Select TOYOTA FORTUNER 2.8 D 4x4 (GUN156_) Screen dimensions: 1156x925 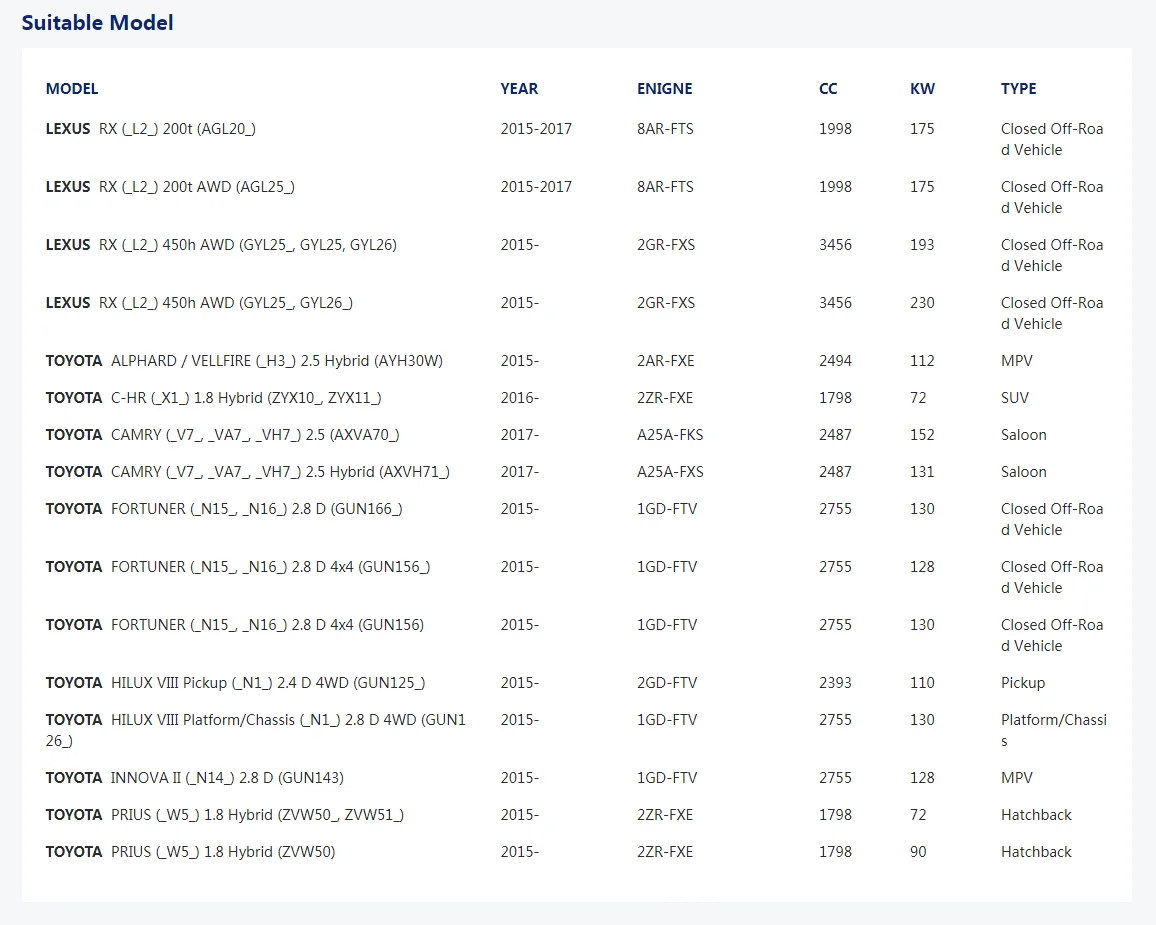[238, 567]
